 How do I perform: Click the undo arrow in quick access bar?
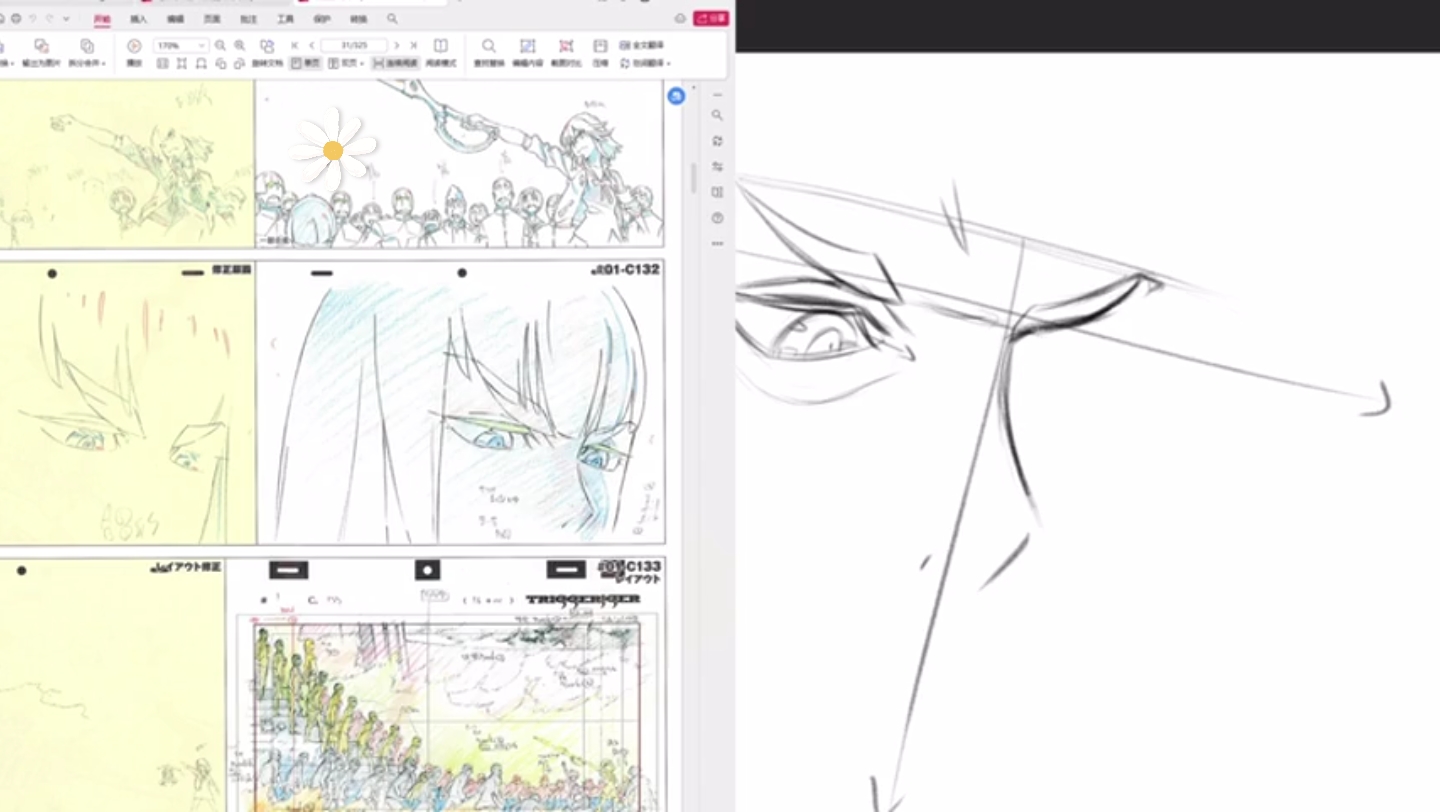coord(33,19)
